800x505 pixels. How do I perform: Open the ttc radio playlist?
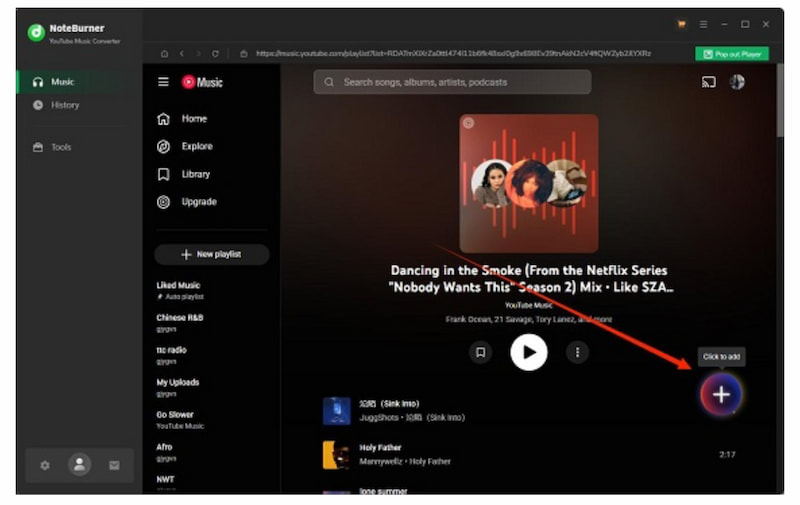click(211, 355)
